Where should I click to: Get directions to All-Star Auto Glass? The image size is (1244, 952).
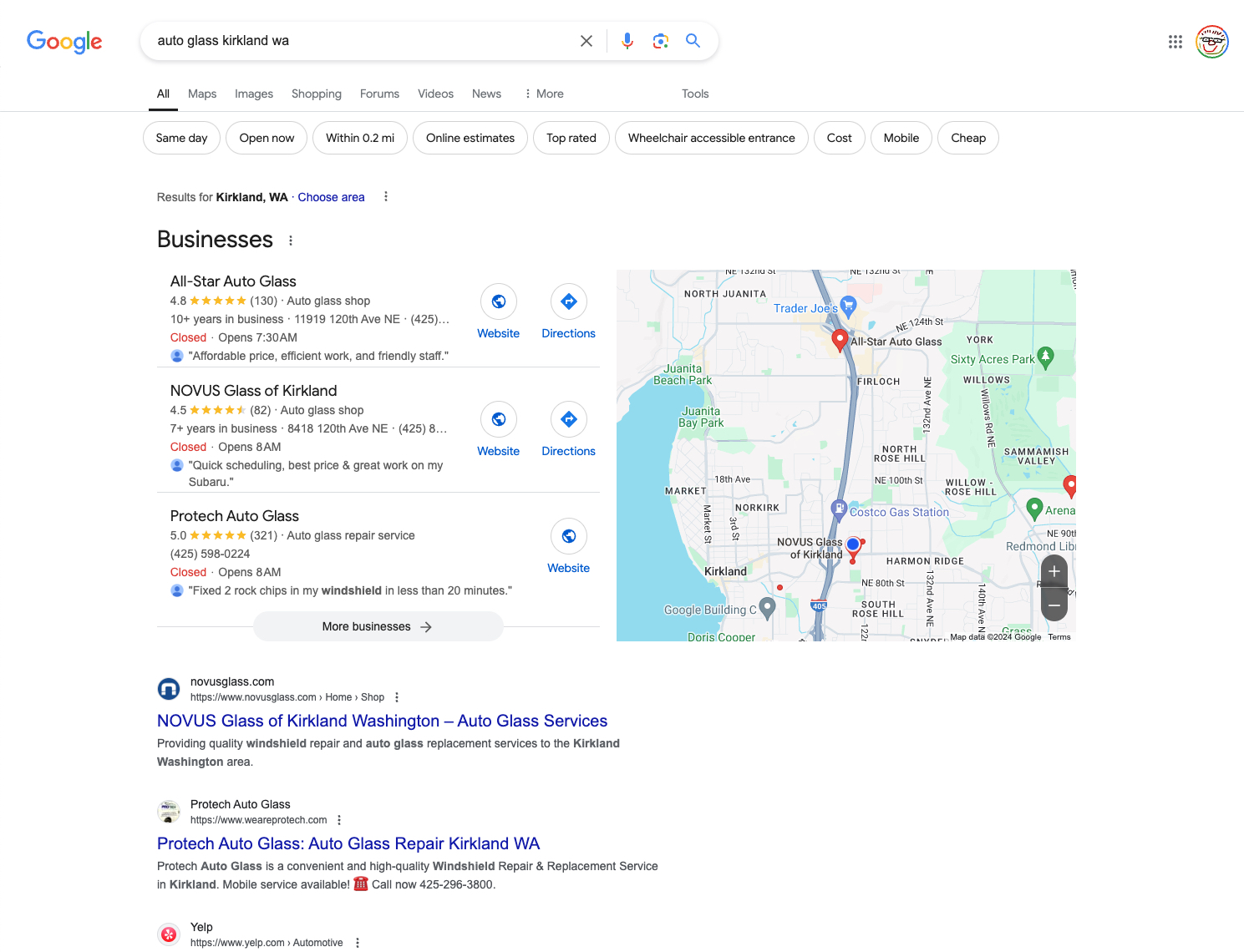[569, 301]
